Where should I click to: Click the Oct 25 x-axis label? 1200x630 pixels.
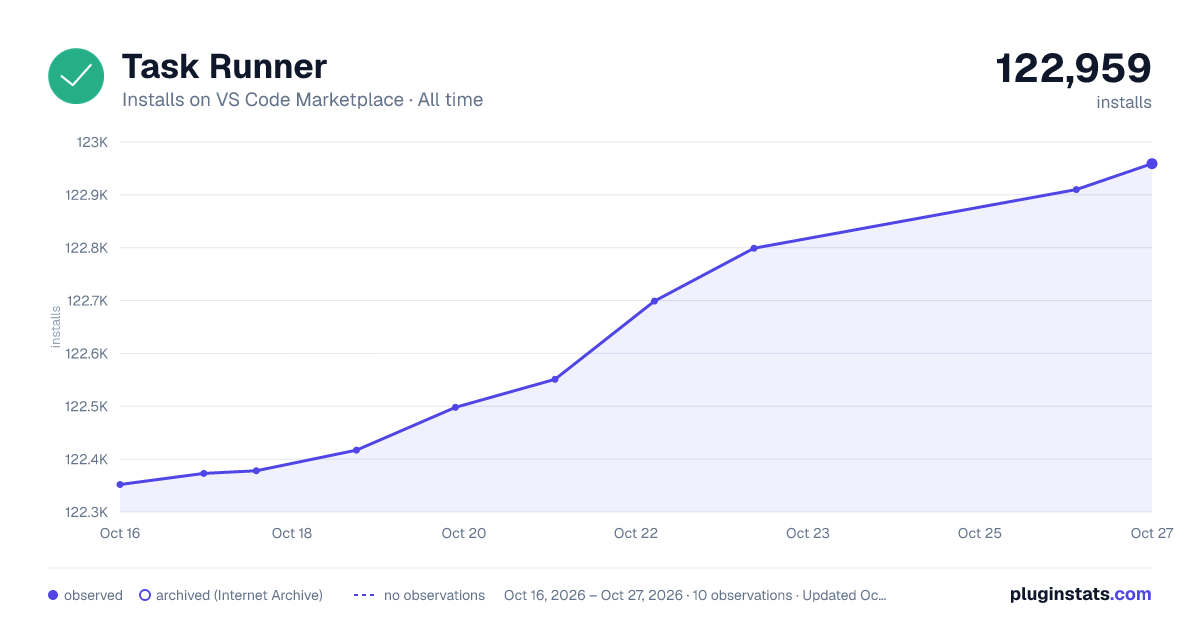point(980,533)
